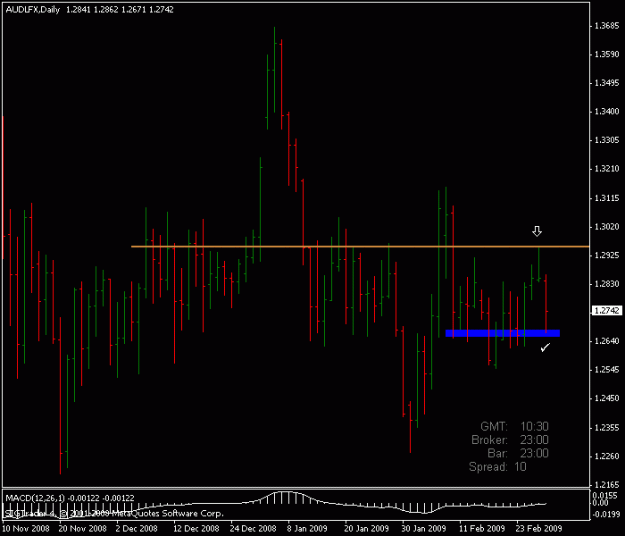Click the 1.2640 price axis label
Image resolution: width=625 pixels, height=536 pixels.
(x=607, y=341)
